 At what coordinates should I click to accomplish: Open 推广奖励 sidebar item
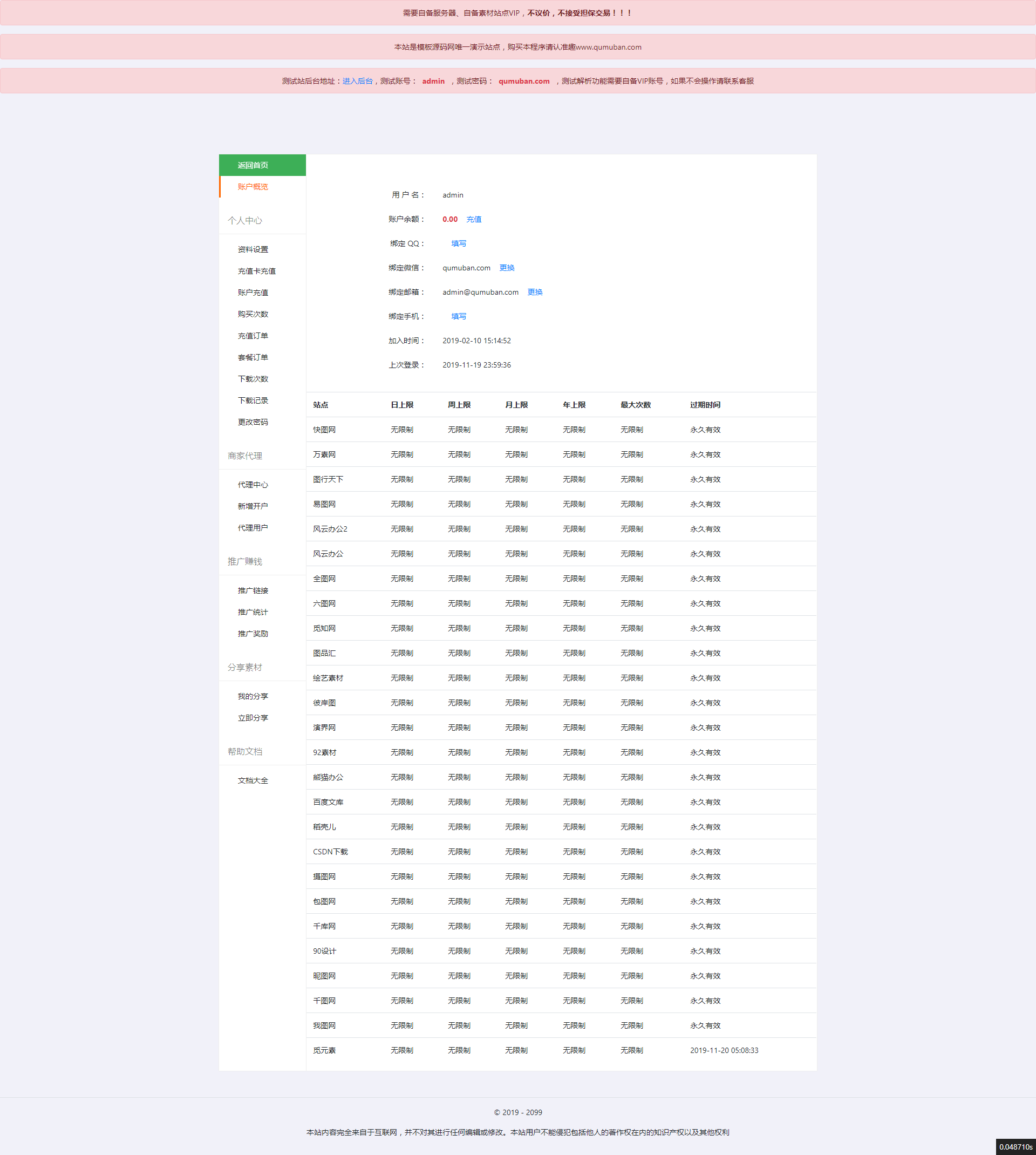253,634
